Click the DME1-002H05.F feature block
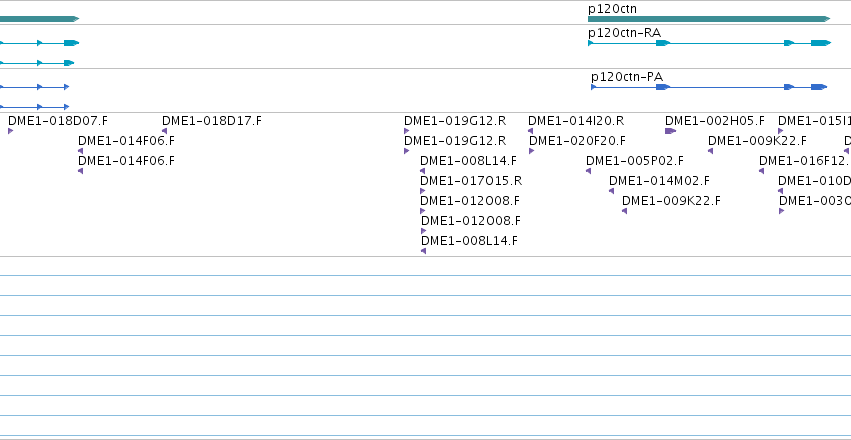The image size is (851, 440). [670, 131]
